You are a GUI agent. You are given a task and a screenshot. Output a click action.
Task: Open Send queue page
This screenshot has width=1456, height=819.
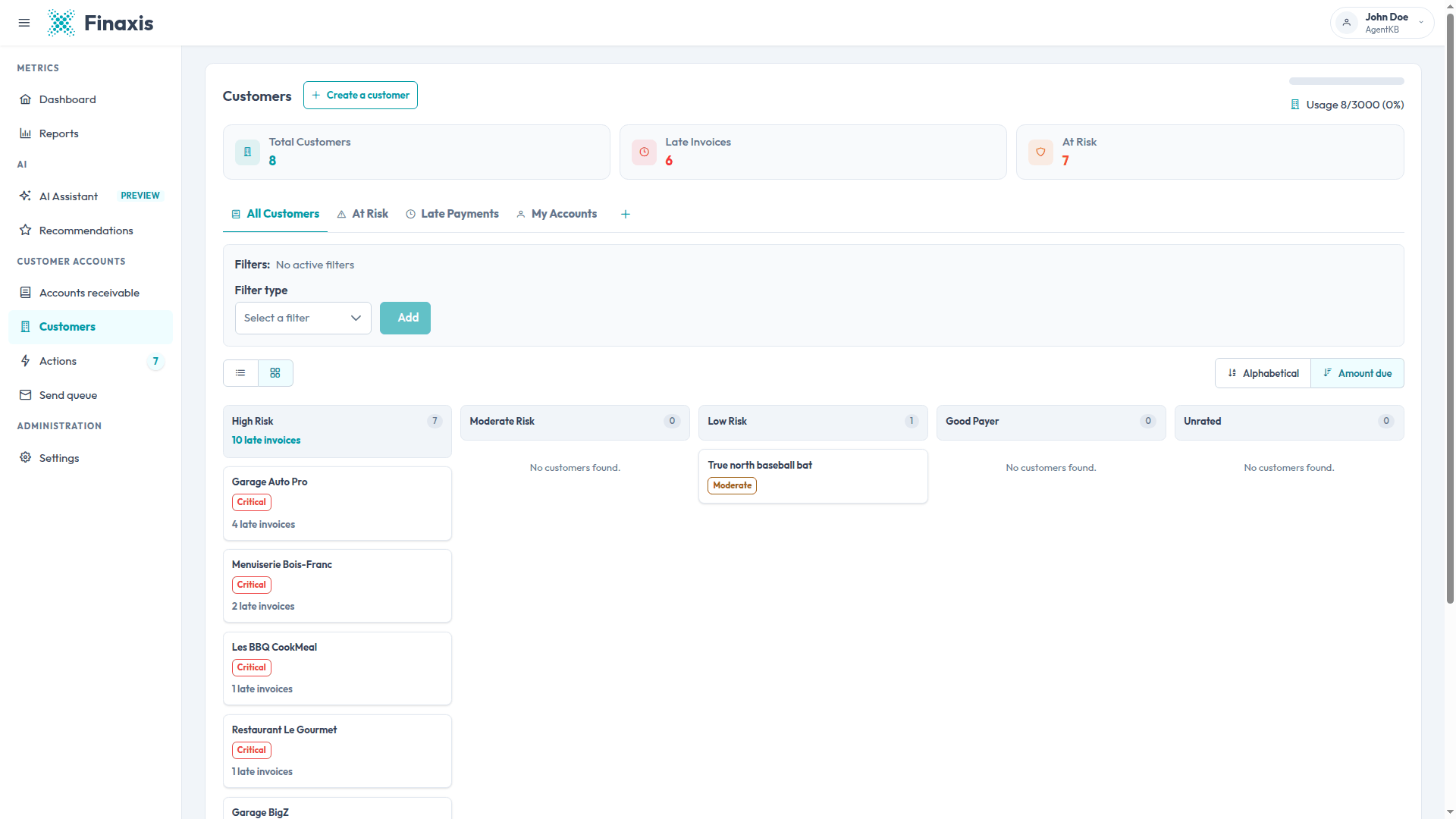click(x=90, y=395)
